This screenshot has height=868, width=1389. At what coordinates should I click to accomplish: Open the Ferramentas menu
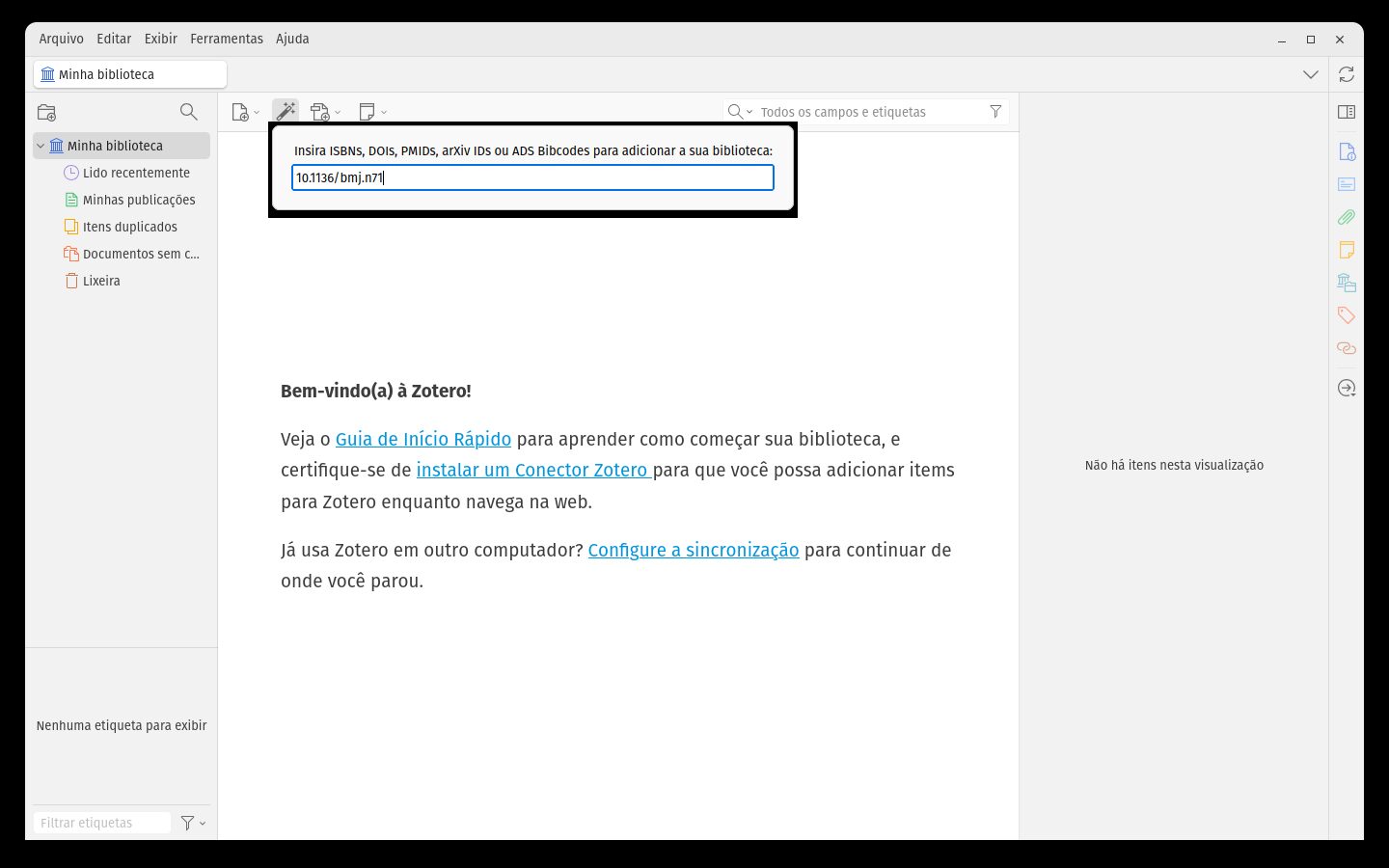point(227,39)
